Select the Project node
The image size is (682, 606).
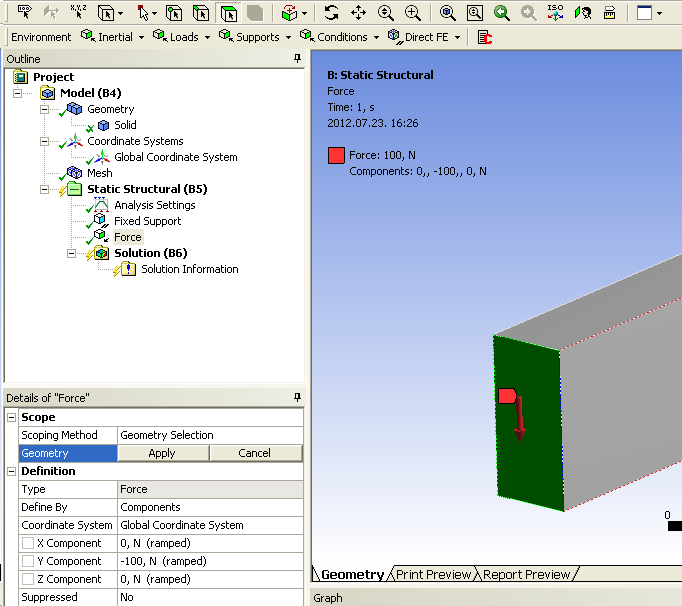tap(53, 77)
